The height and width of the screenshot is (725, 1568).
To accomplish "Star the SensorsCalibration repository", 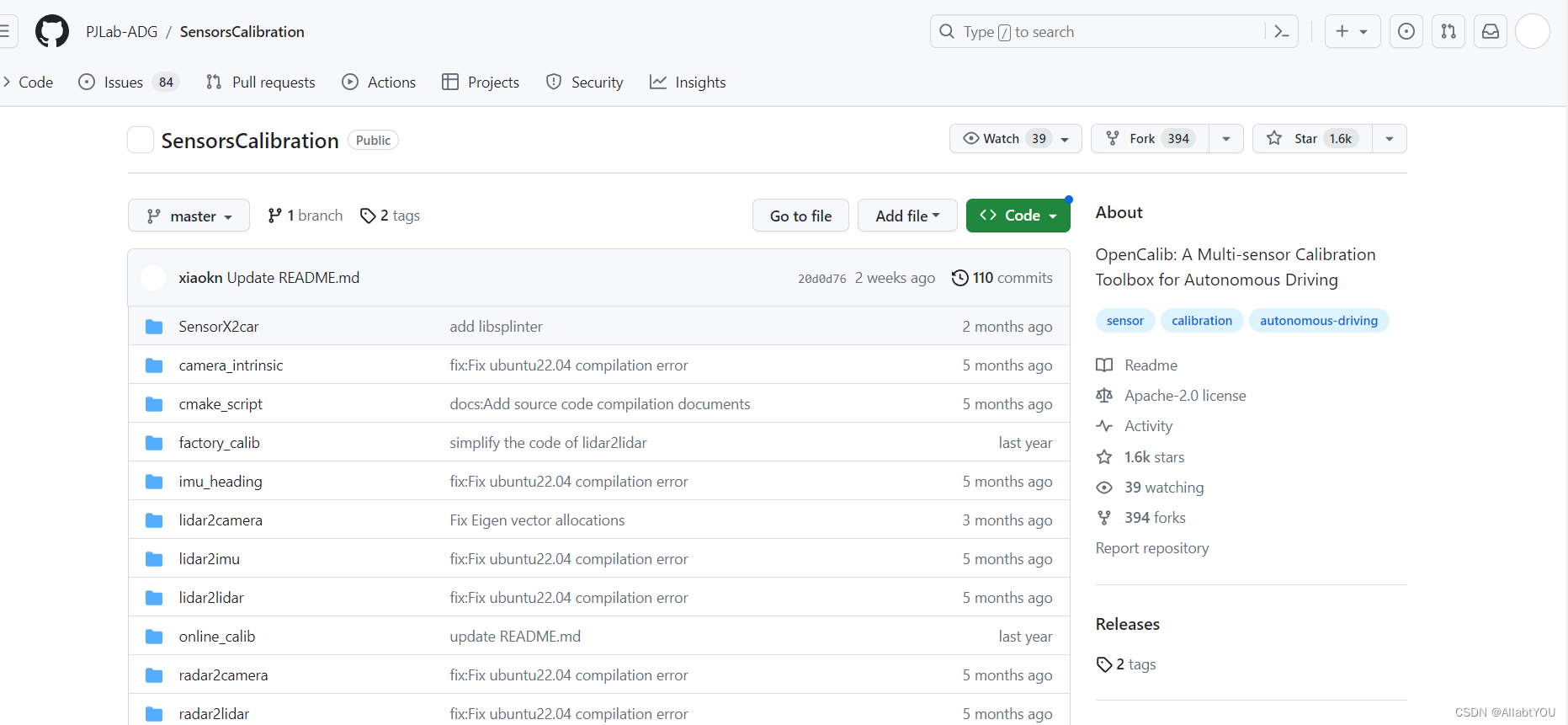I will click(1312, 138).
